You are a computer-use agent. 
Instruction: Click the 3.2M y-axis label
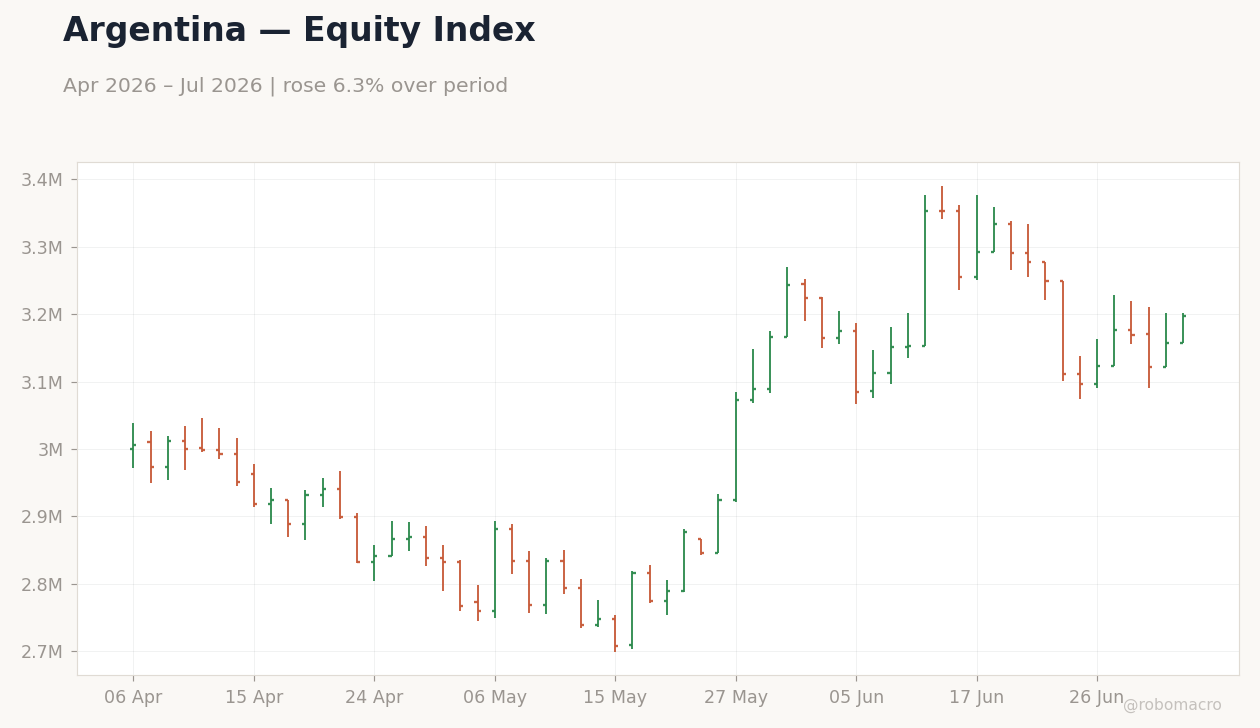click(x=42, y=315)
